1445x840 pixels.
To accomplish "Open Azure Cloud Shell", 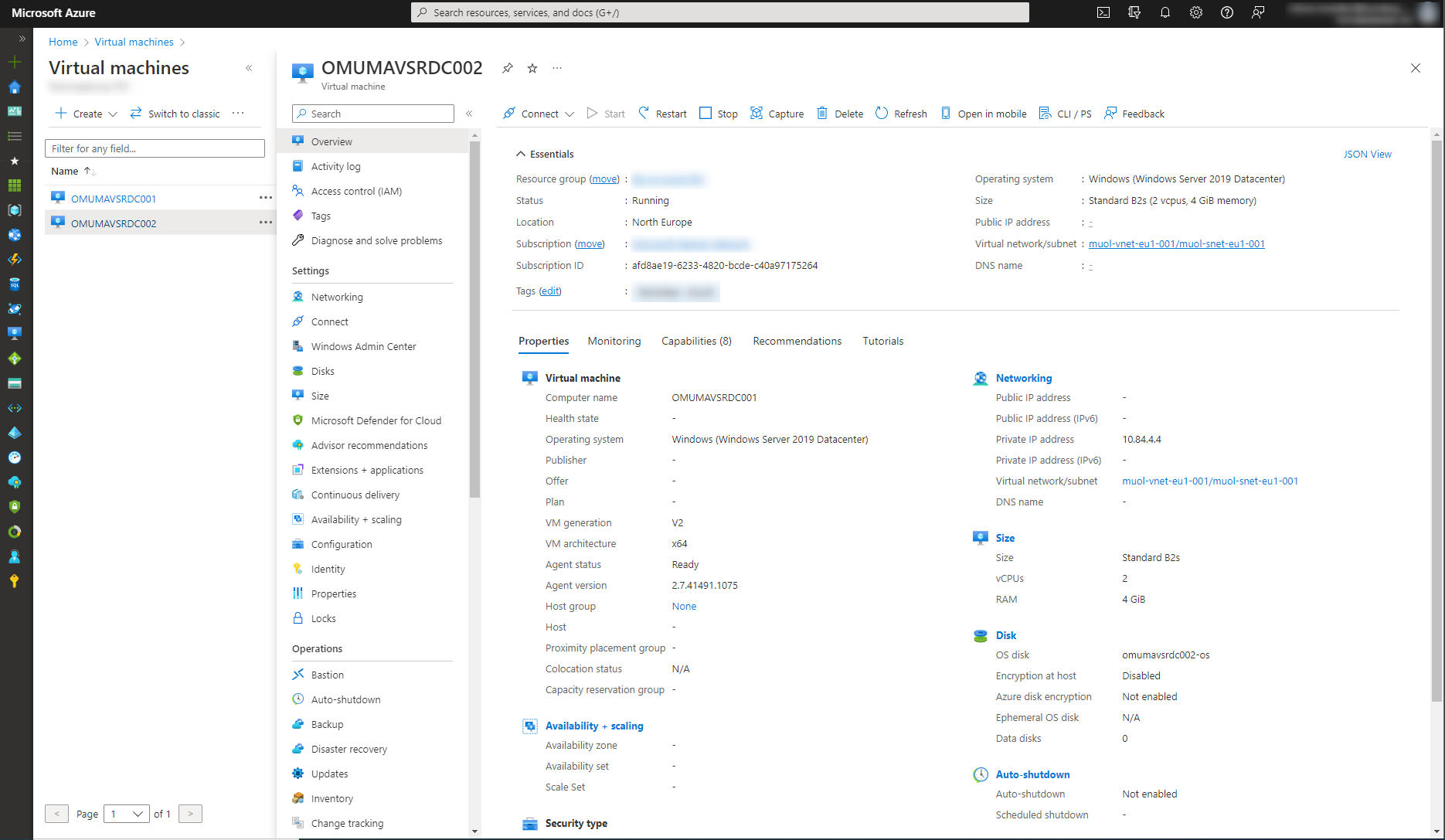I will 1103,12.
